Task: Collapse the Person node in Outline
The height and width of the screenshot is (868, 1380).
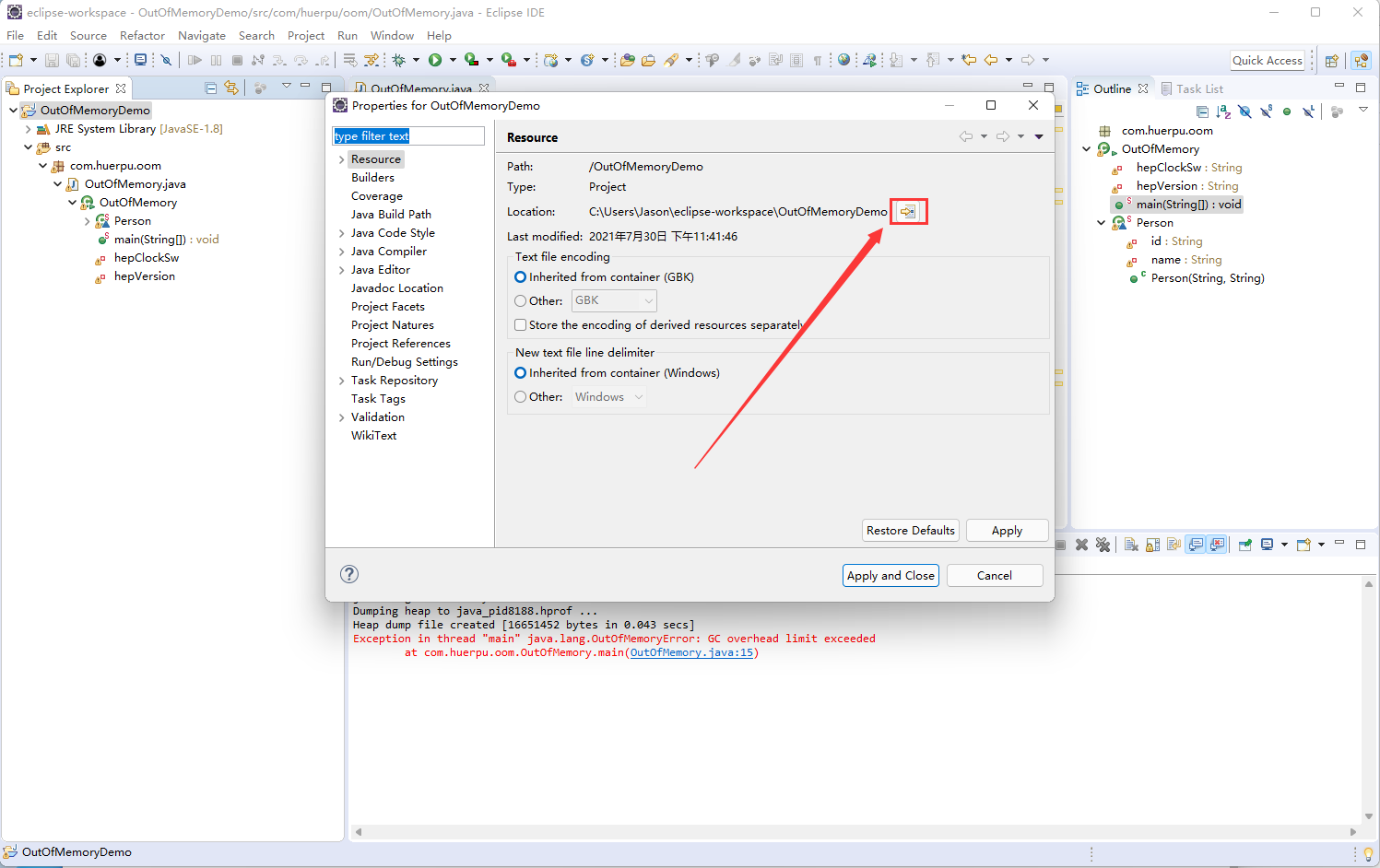Action: click(x=1101, y=223)
